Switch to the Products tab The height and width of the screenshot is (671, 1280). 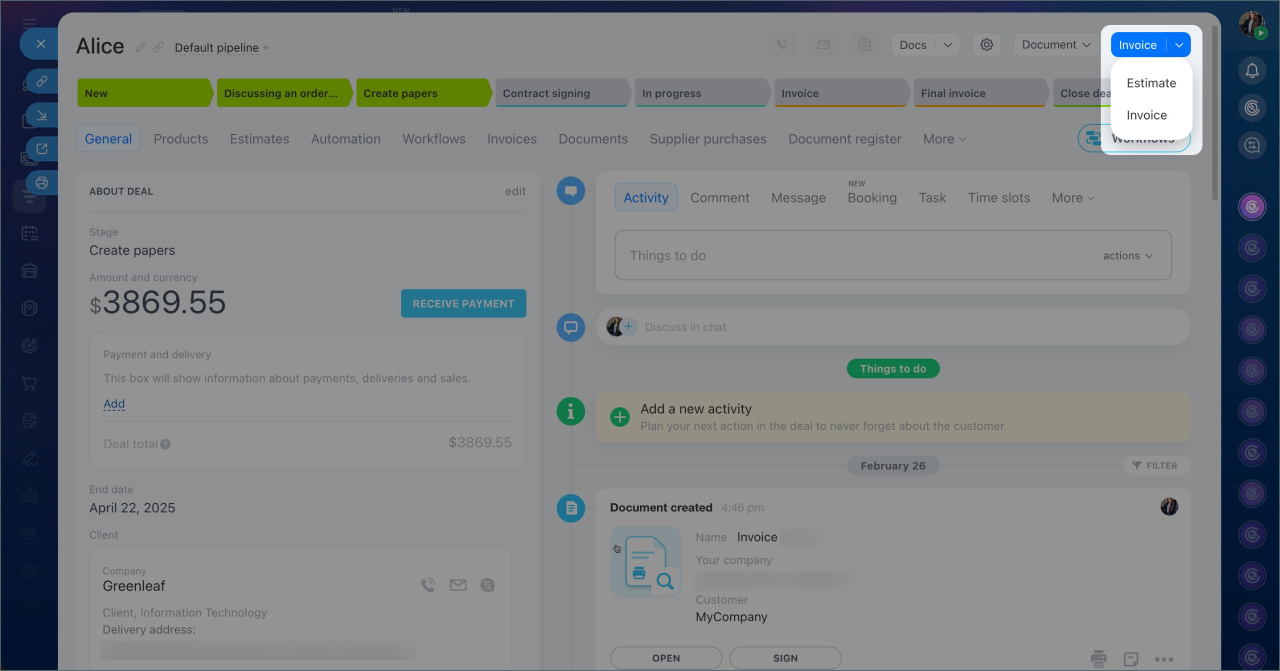click(x=181, y=139)
